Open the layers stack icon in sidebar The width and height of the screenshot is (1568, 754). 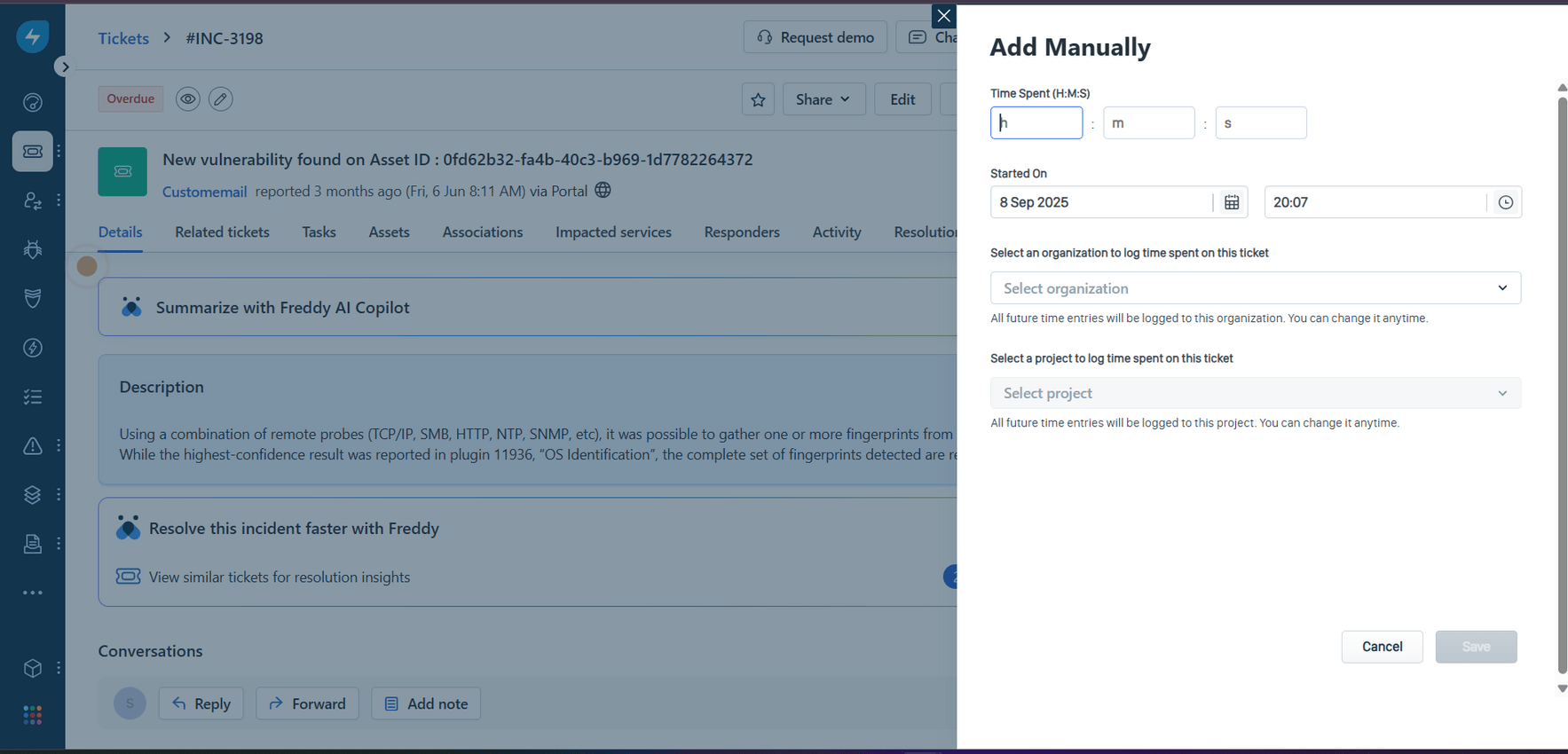click(33, 494)
